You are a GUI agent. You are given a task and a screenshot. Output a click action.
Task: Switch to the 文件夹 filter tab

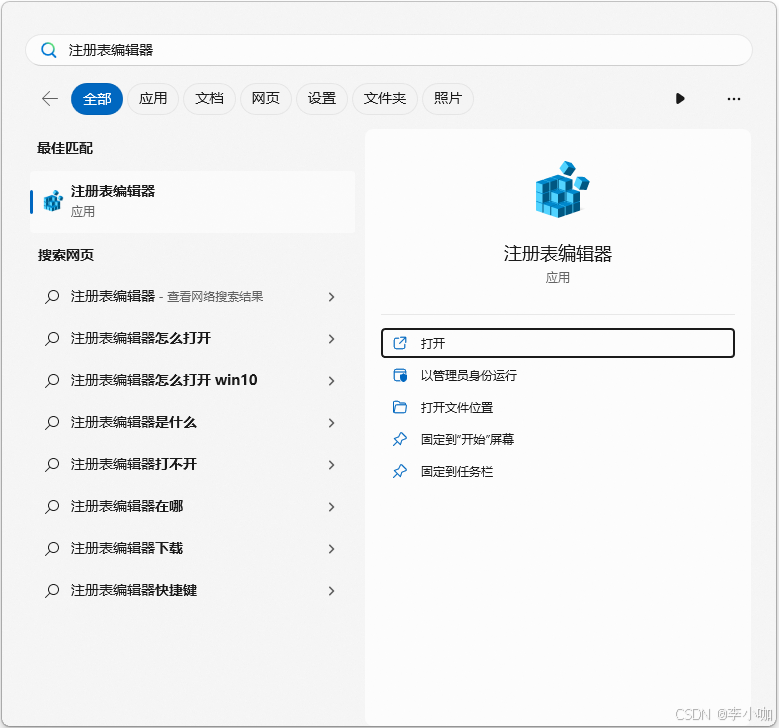pyautogui.click(x=385, y=99)
